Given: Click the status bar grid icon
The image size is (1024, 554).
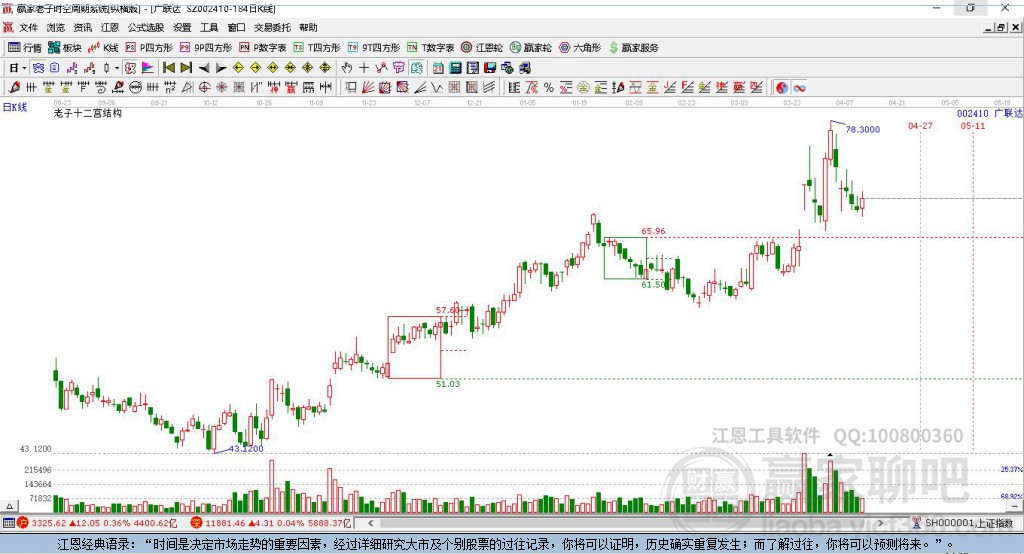Looking at the screenshot, I should click(8, 523).
